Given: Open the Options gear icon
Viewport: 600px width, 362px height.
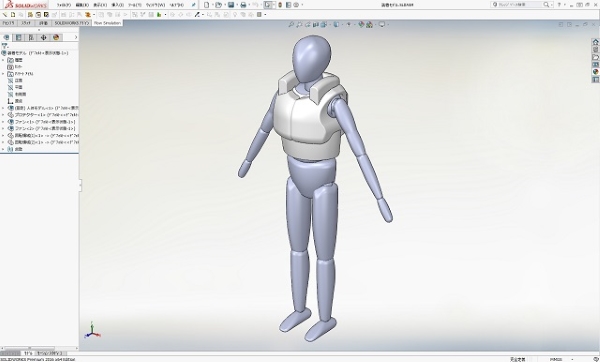Looking at the screenshot, I should click(296, 5).
